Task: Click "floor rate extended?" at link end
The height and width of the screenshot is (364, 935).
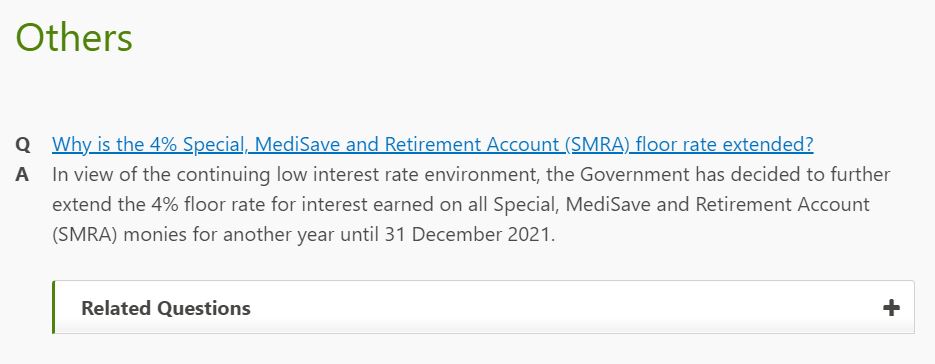Action: [x=725, y=144]
